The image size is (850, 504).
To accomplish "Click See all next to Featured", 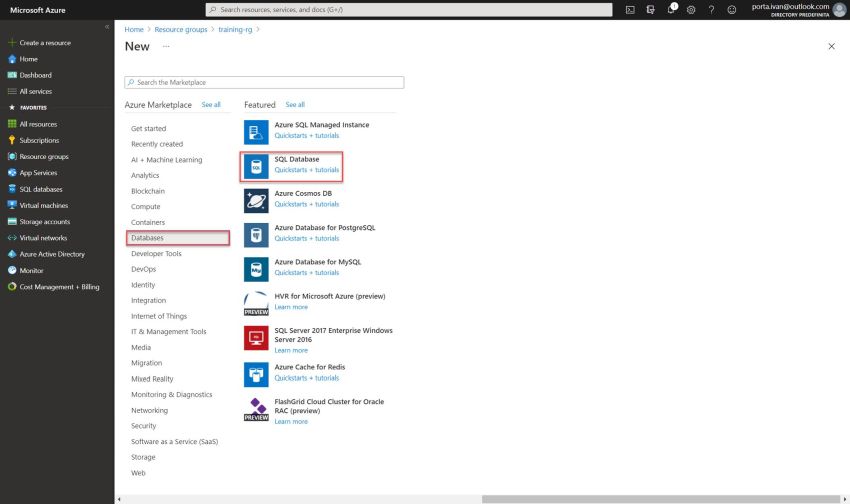I will pos(295,105).
